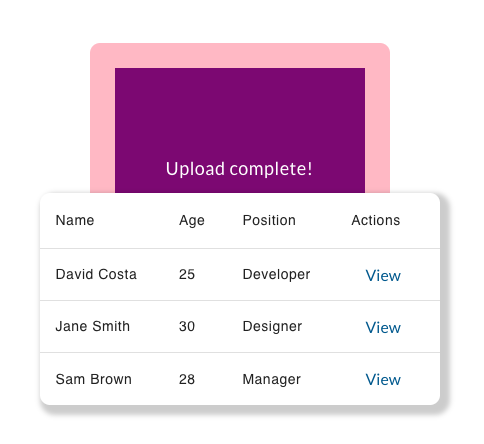Click the Manager position cell
Image resolution: width=484 pixels, height=444 pixels.
(x=272, y=380)
